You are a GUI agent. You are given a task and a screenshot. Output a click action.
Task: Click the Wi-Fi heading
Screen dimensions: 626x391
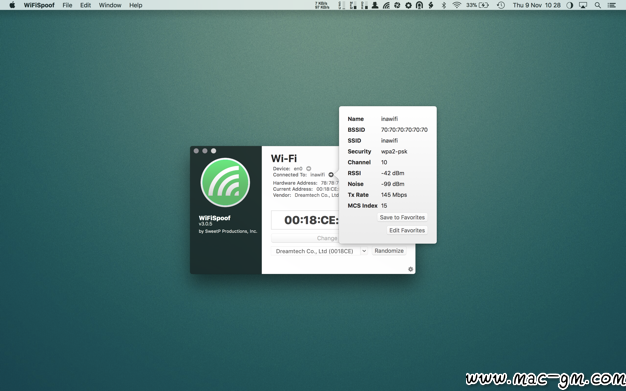point(284,159)
